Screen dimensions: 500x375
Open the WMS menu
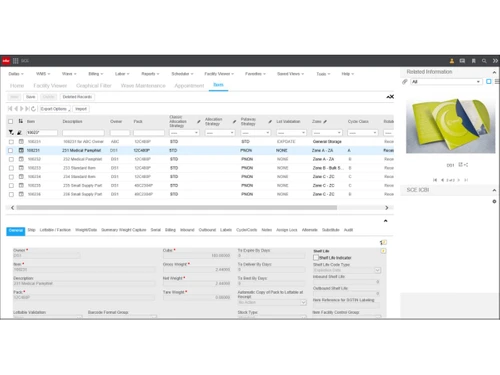43,74
